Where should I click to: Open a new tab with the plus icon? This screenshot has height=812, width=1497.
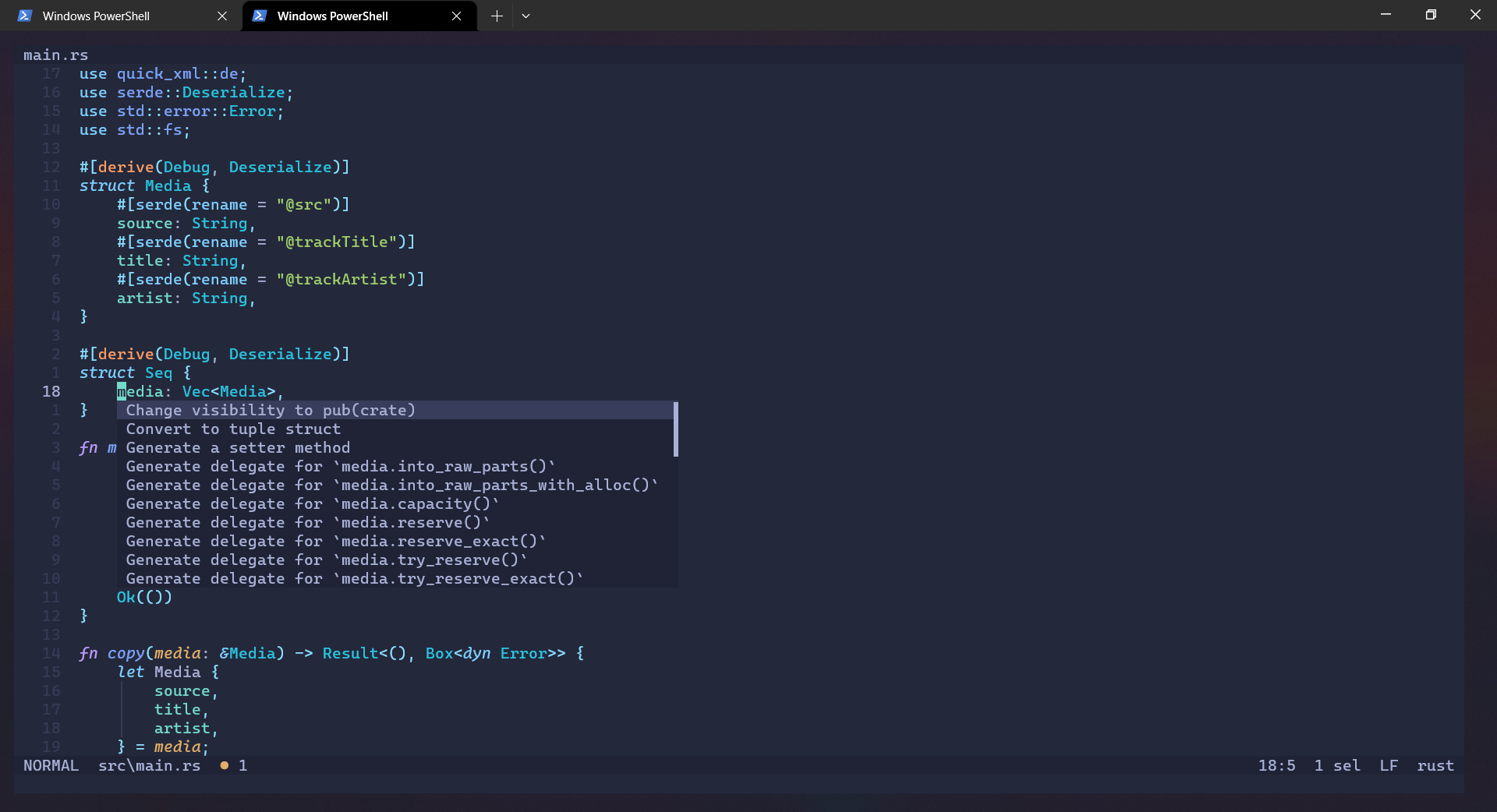pos(497,16)
